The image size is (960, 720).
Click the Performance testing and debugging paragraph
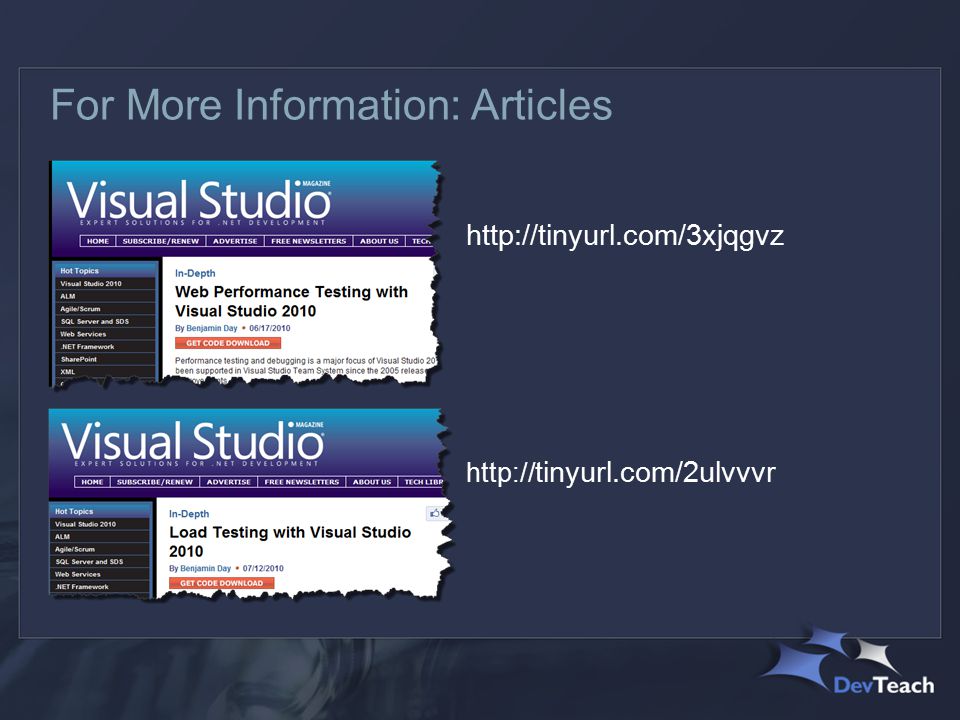306,369
